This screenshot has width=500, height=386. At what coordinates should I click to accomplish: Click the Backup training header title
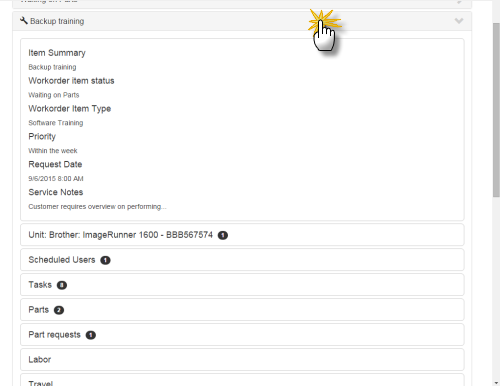pyautogui.click(x=57, y=21)
